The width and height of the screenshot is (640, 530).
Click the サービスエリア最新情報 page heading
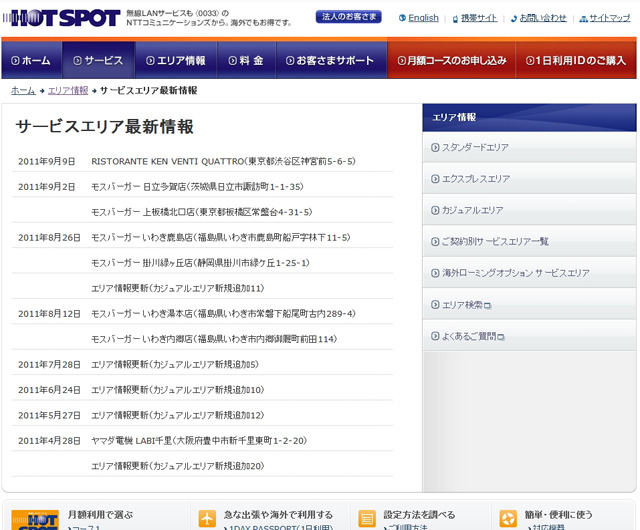click(x=104, y=127)
